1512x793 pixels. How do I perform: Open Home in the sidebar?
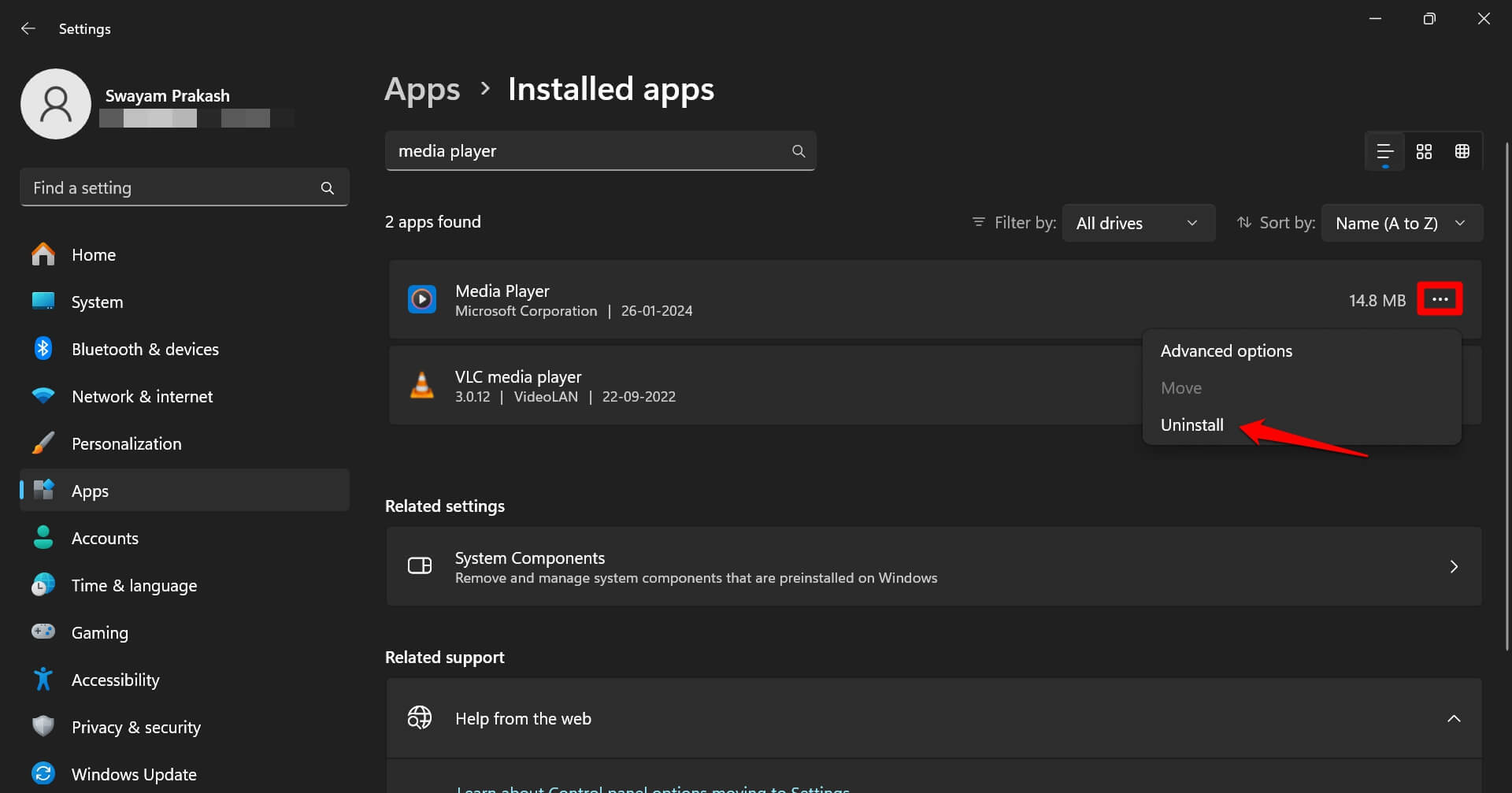click(184, 254)
